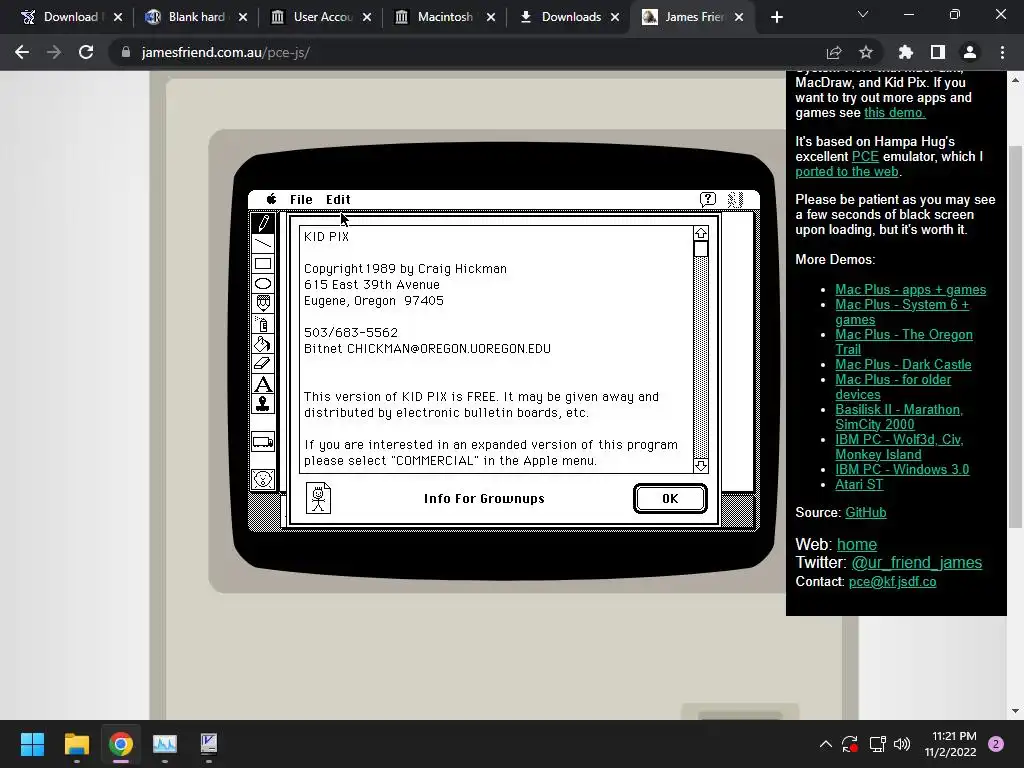Bookmark this page with star icon

point(866,52)
